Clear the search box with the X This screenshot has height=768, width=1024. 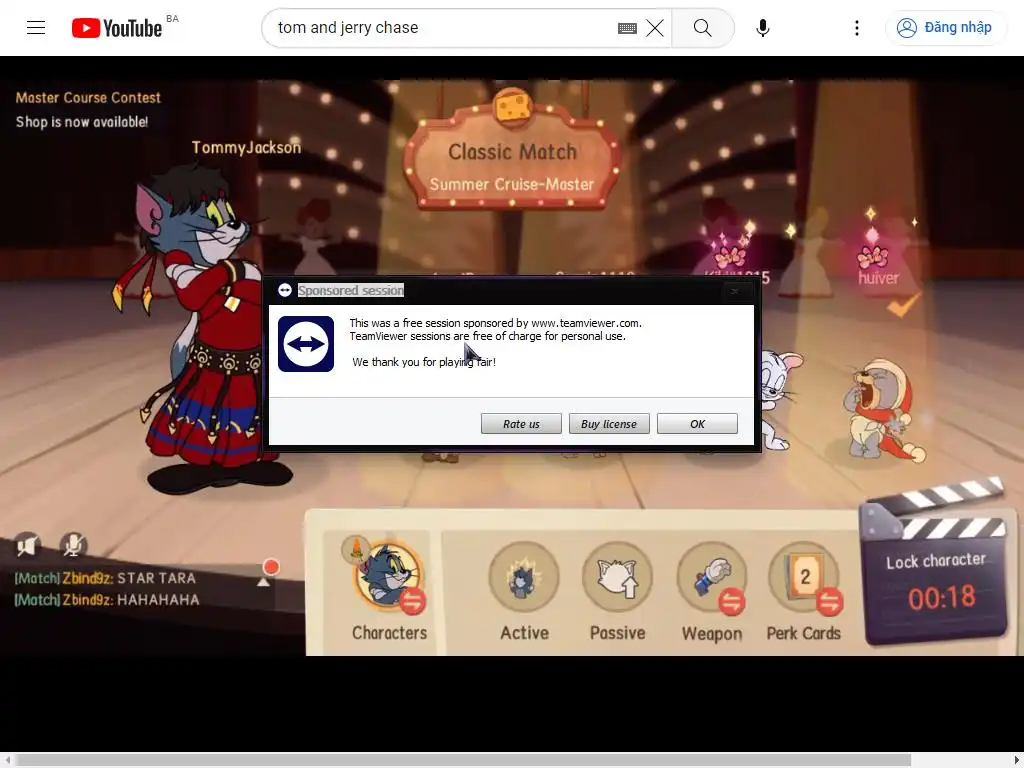click(655, 28)
